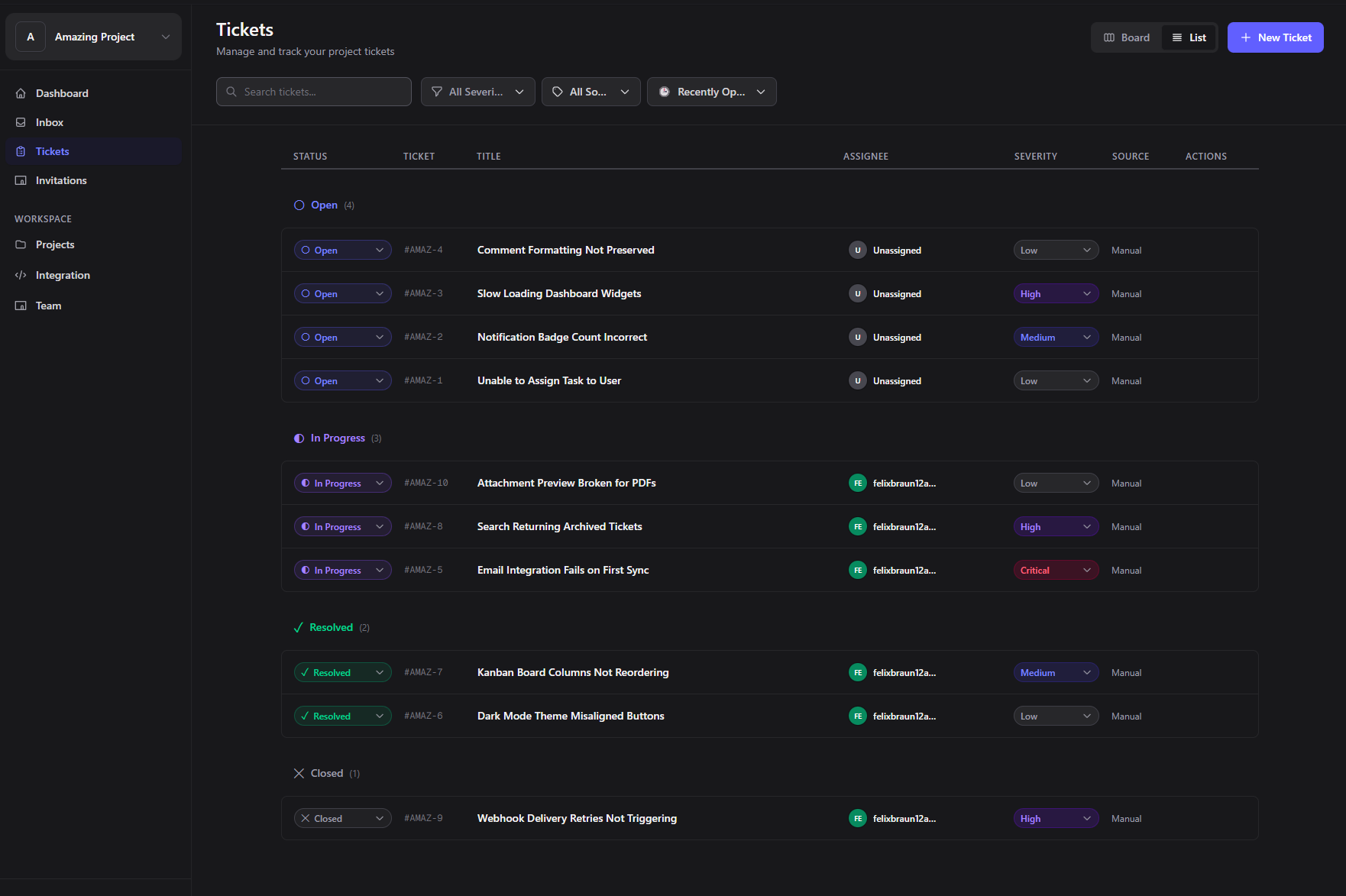The image size is (1346, 896).
Task: Click the Tickets icon in sidebar navigation
Action: click(x=21, y=150)
